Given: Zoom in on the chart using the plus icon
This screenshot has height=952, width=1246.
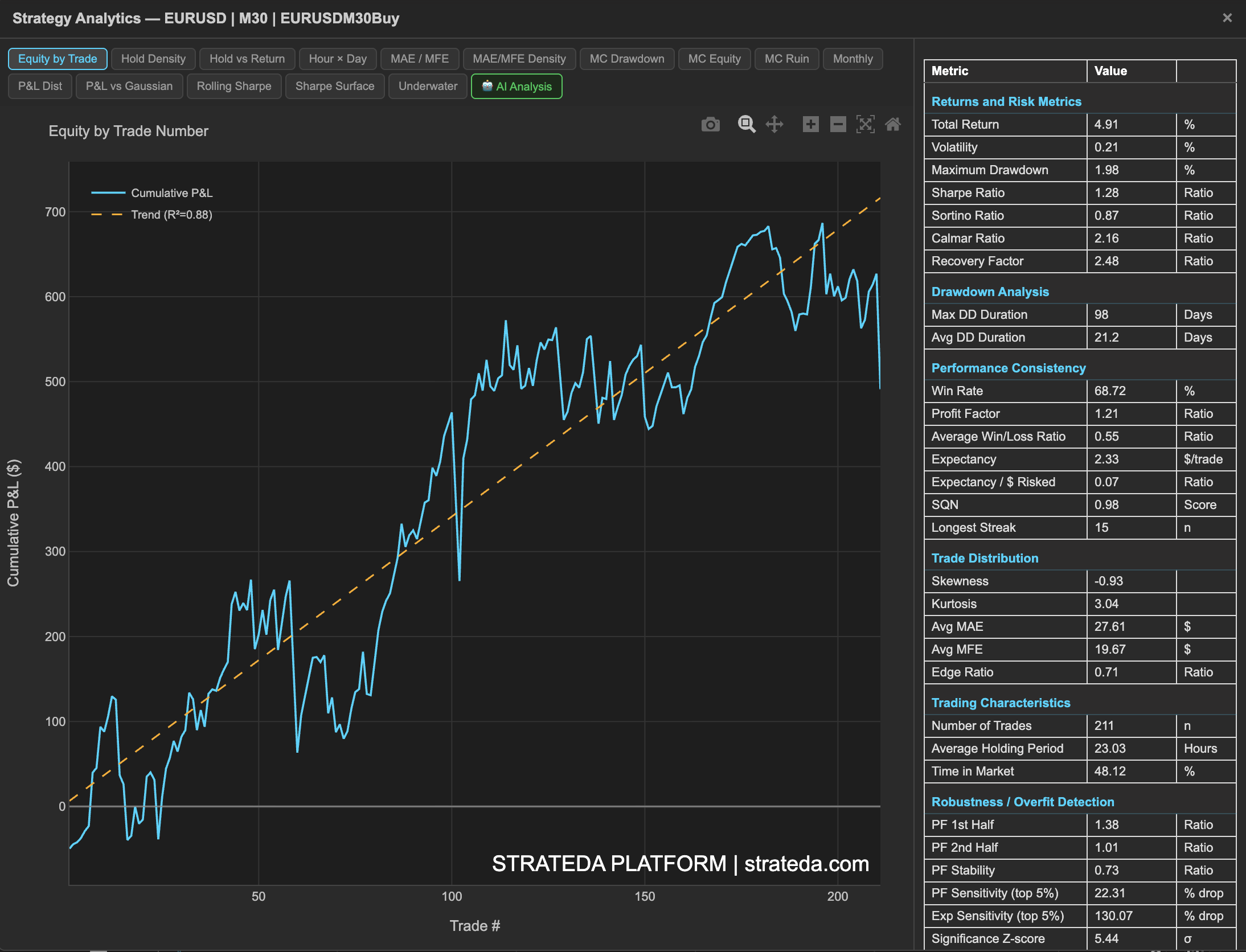Looking at the screenshot, I should [x=811, y=124].
